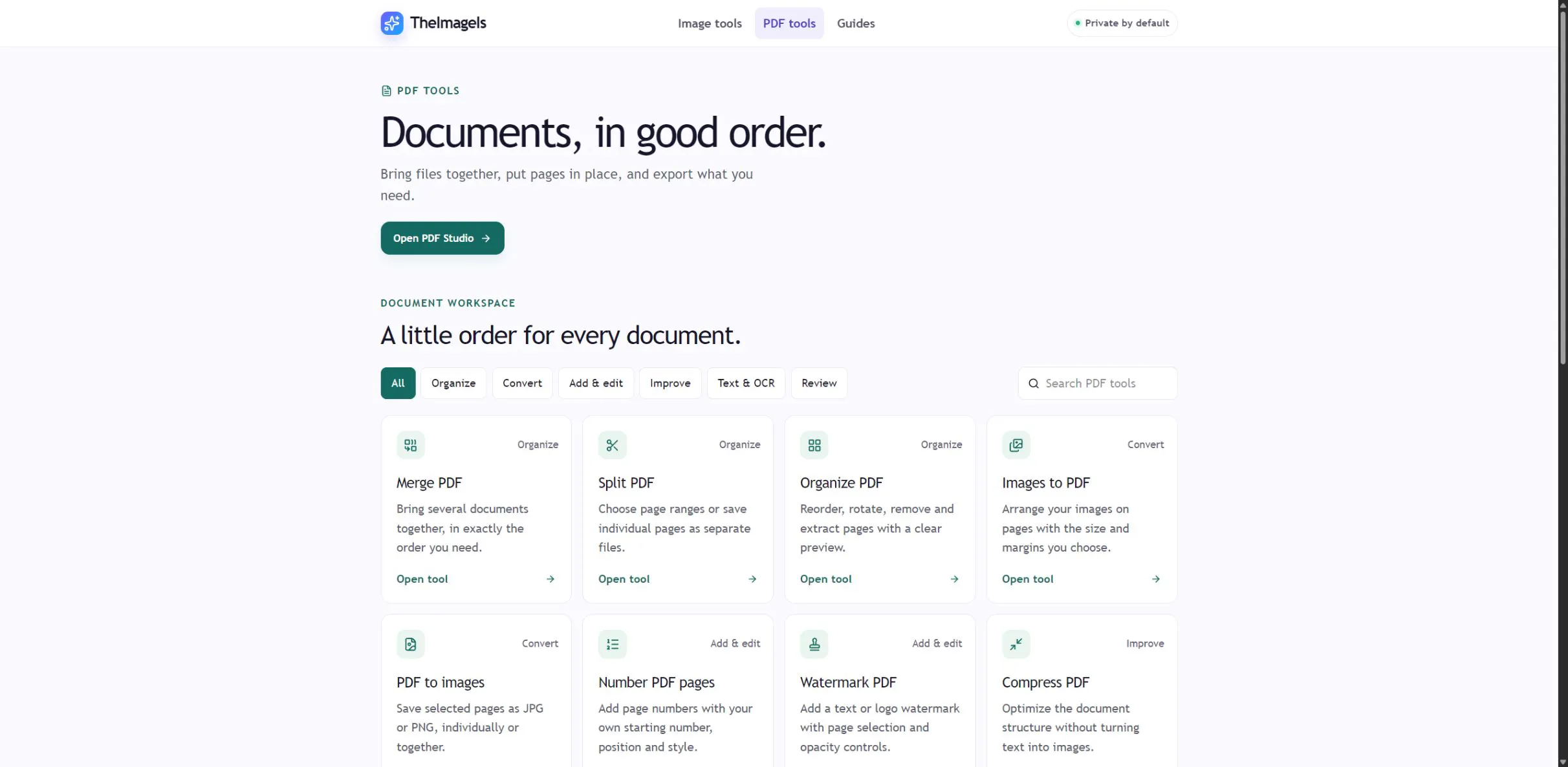This screenshot has width=1568, height=767.
Task: Click the arrow on Organize PDF card
Action: 954,579
